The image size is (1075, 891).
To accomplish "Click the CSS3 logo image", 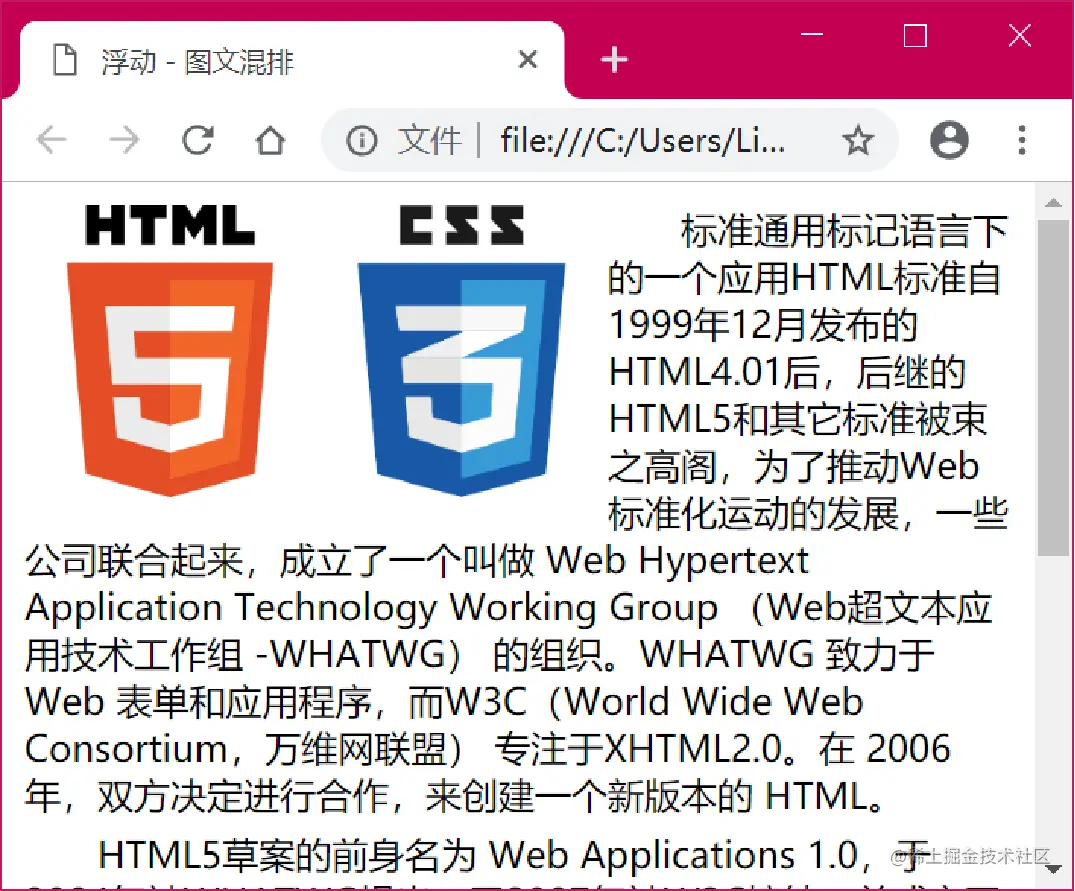I will [x=460, y=350].
